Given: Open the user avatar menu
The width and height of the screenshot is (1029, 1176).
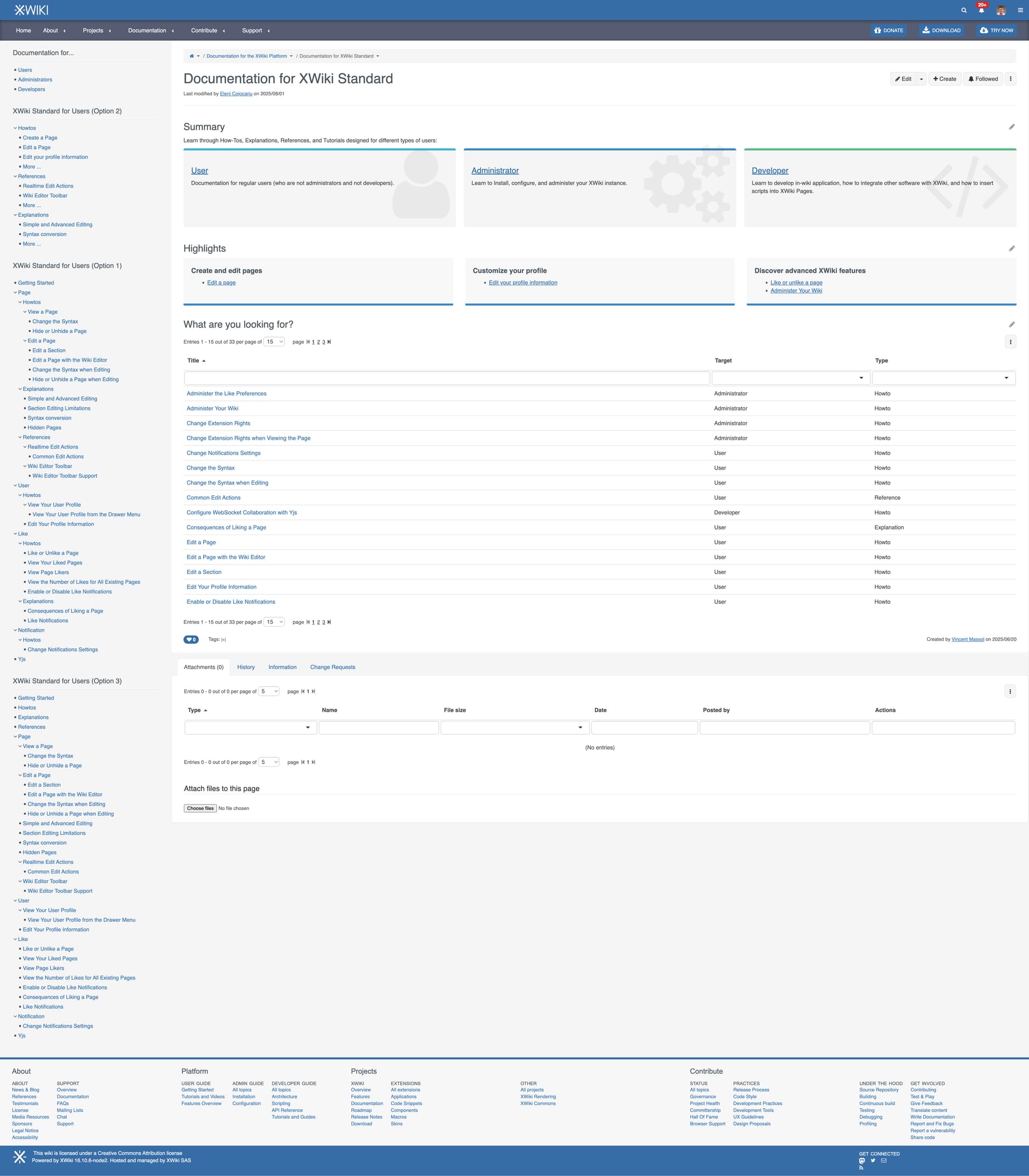Looking at the screenshot, I should 1001,10.
